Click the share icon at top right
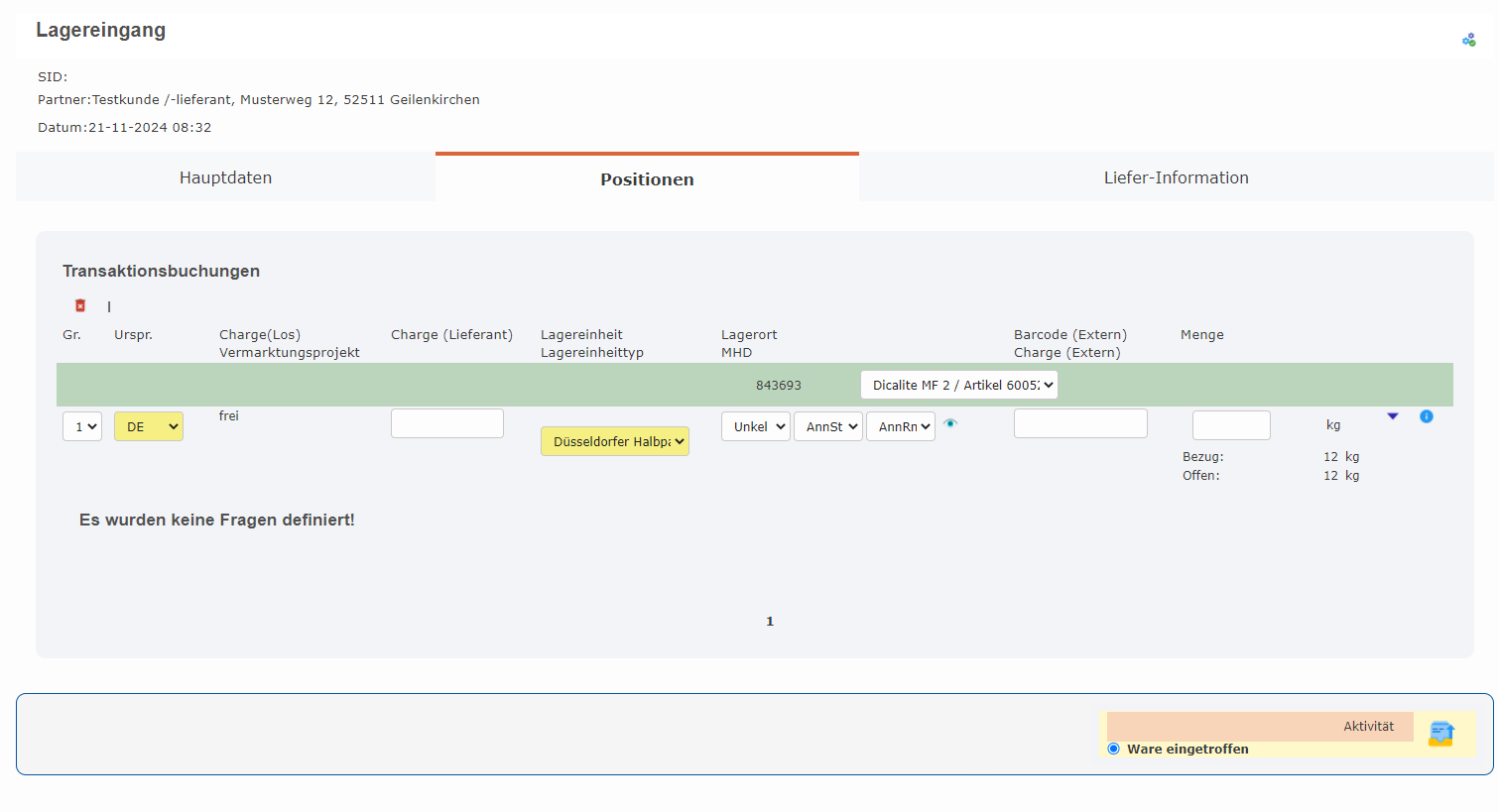 [1468, 40]
